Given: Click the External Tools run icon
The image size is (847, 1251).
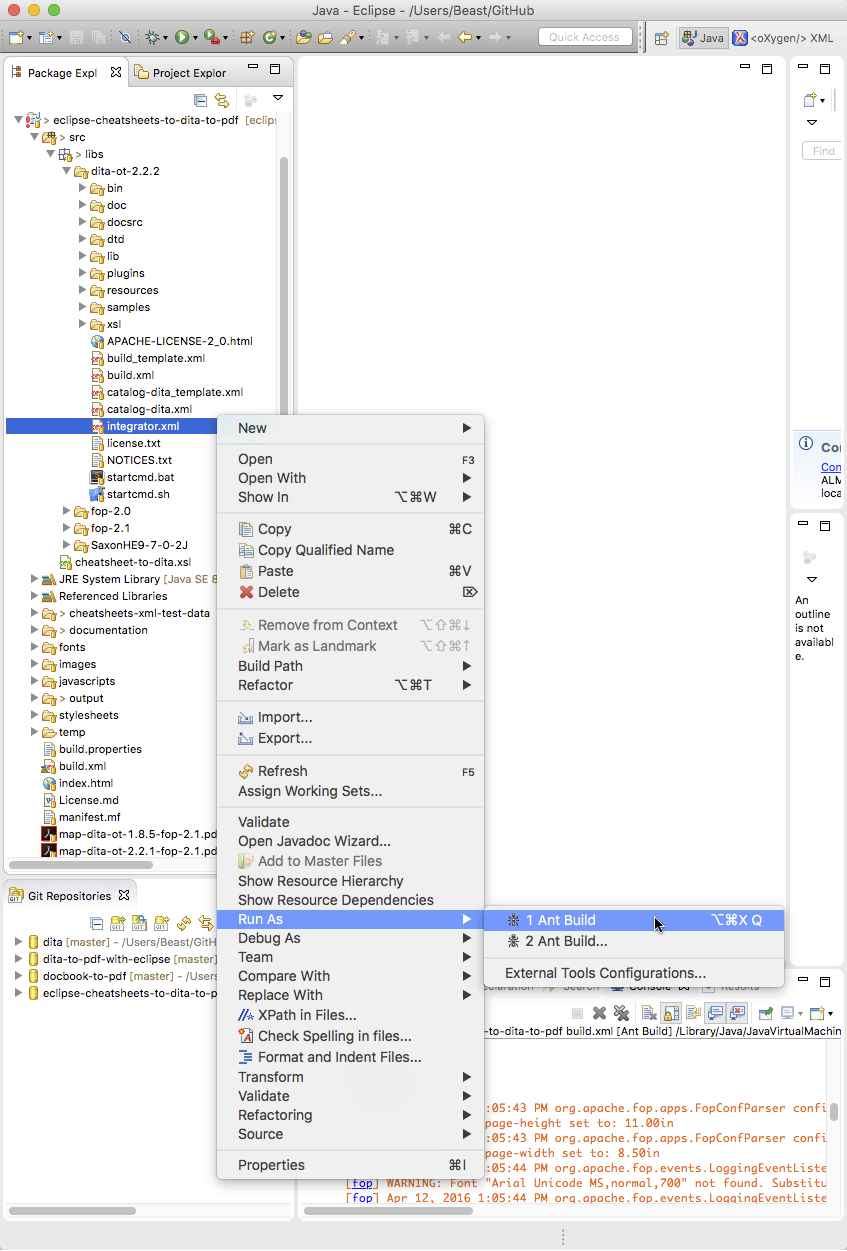Looking at the screenshot, I should [211, 37].
